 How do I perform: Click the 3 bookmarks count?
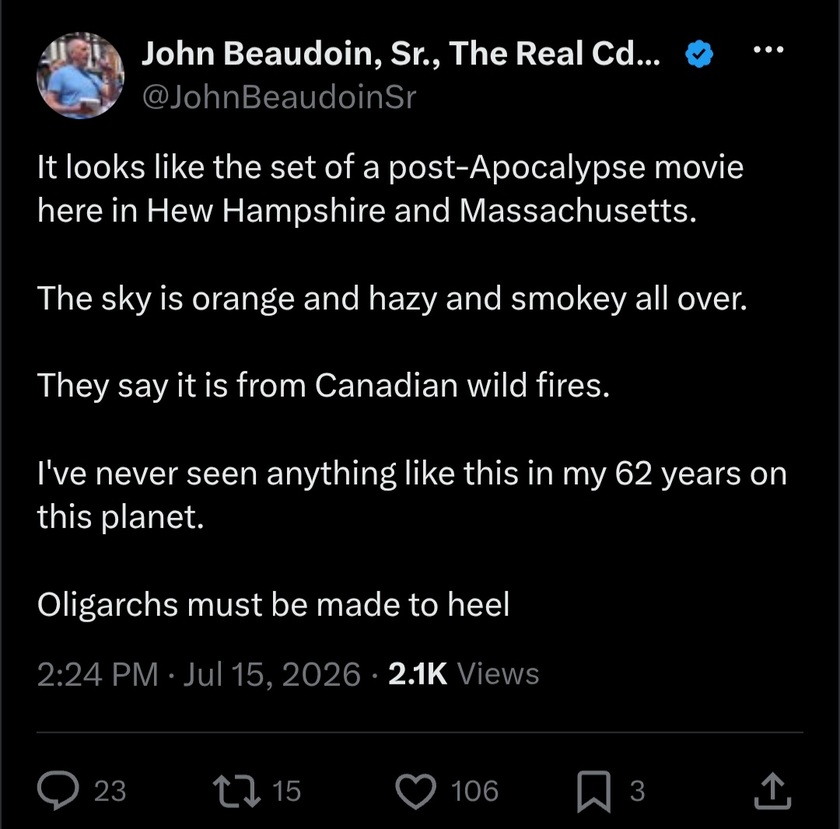[x=637, y=791]
